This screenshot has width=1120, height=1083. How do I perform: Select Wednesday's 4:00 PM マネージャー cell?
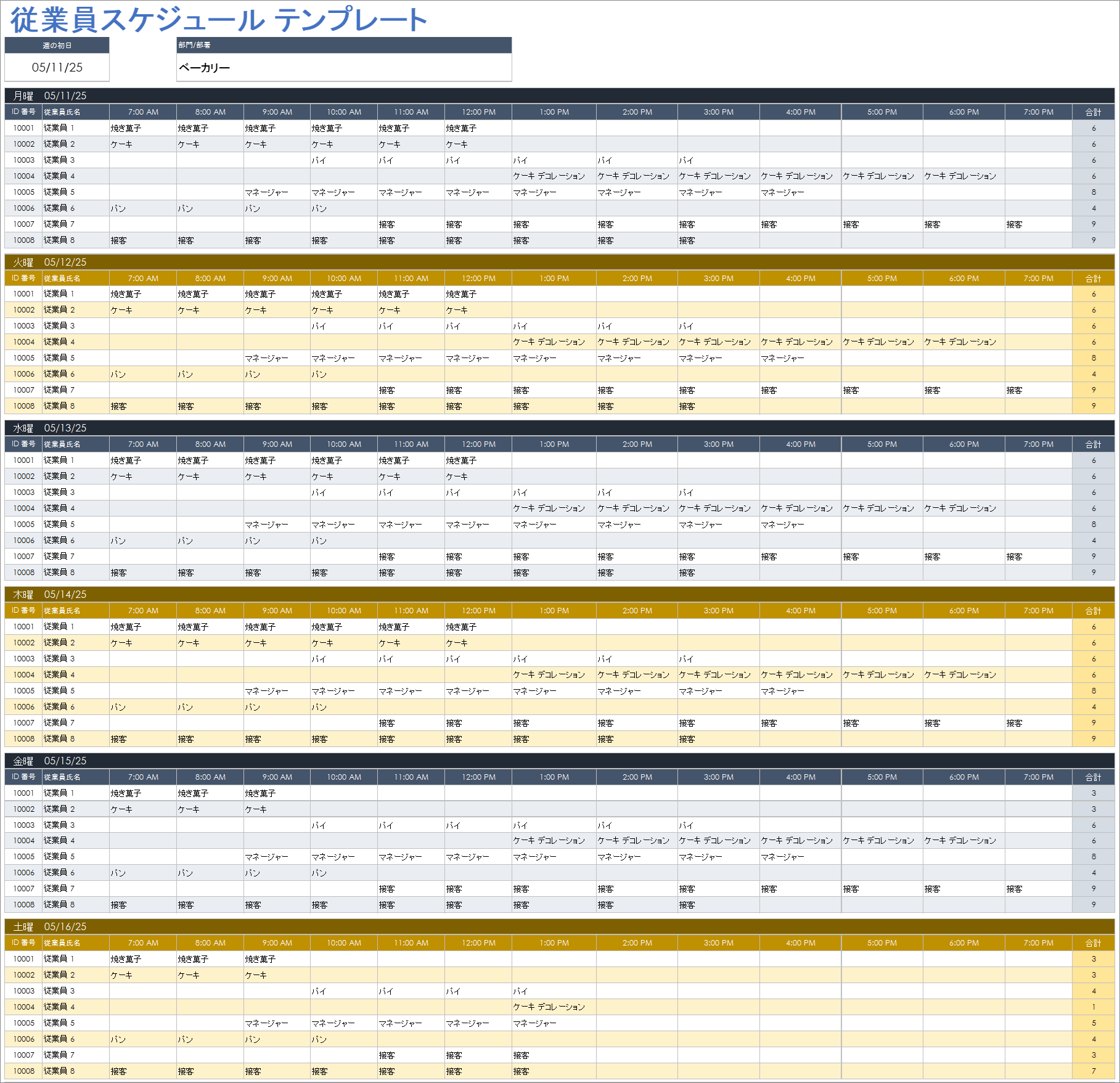[799, 525]
